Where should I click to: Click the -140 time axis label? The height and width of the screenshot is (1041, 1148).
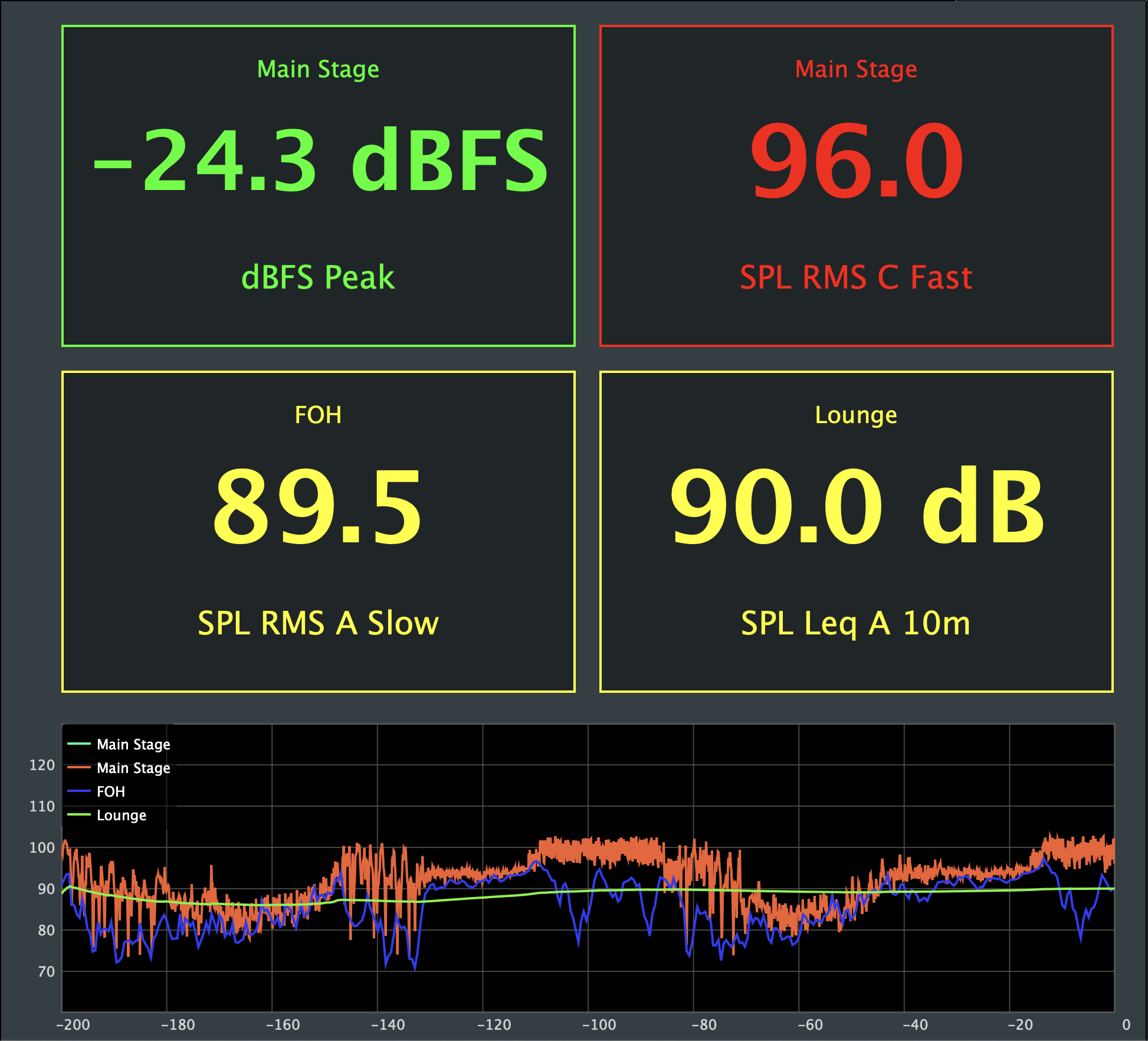388,1024
